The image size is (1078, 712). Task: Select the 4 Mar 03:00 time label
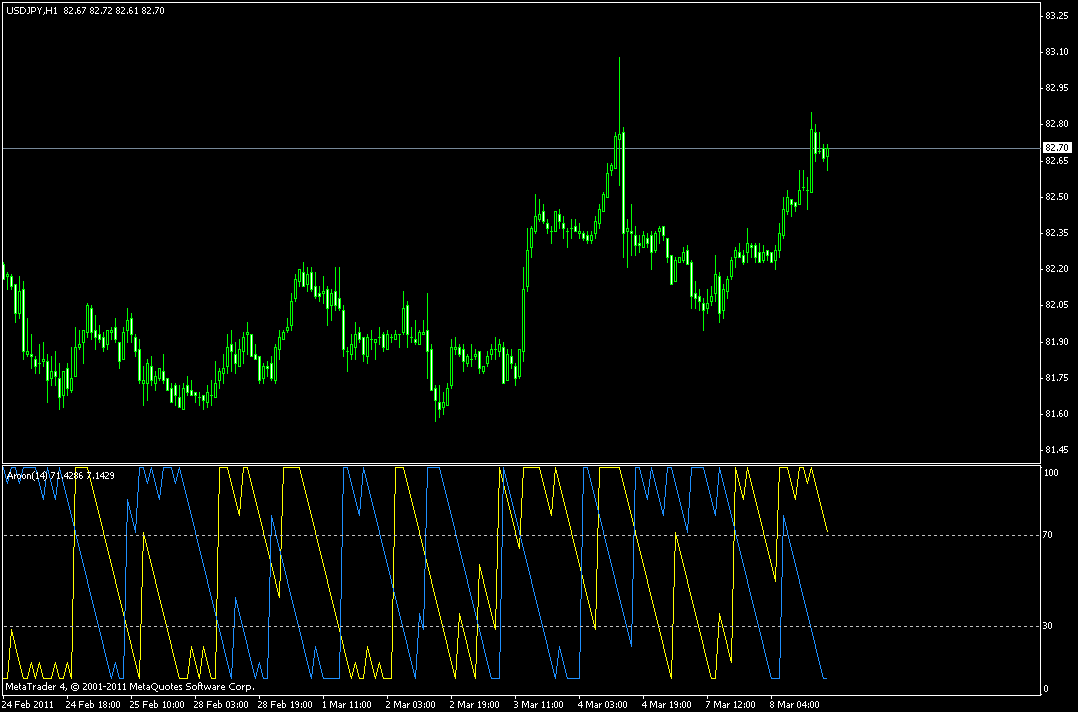[x=603, y=704]
